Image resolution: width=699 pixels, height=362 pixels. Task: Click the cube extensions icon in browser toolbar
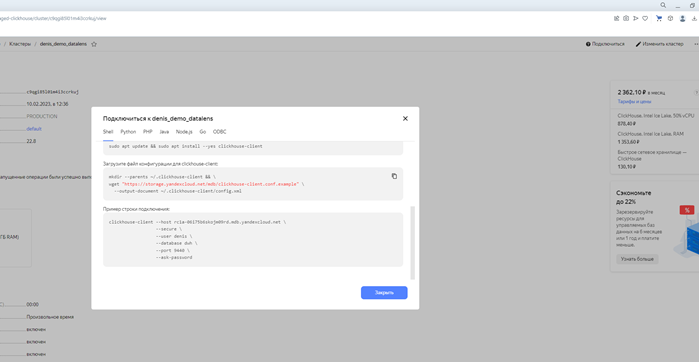pos(670,18)
